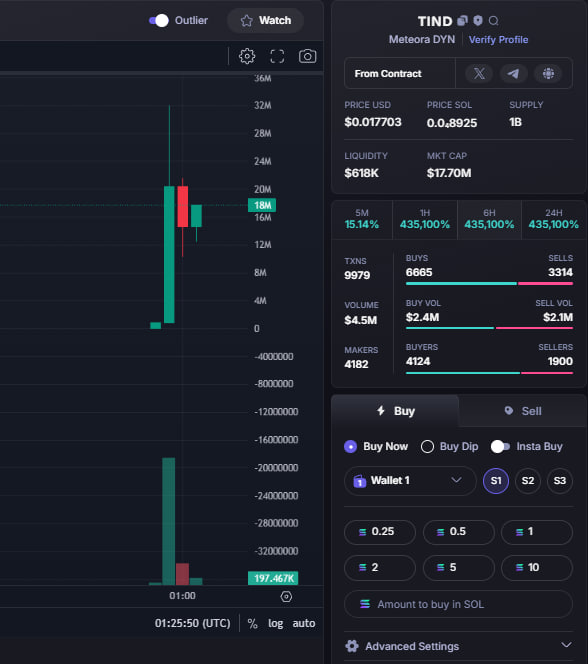
Task: Click the Watch button
Action: coord(265,20)
